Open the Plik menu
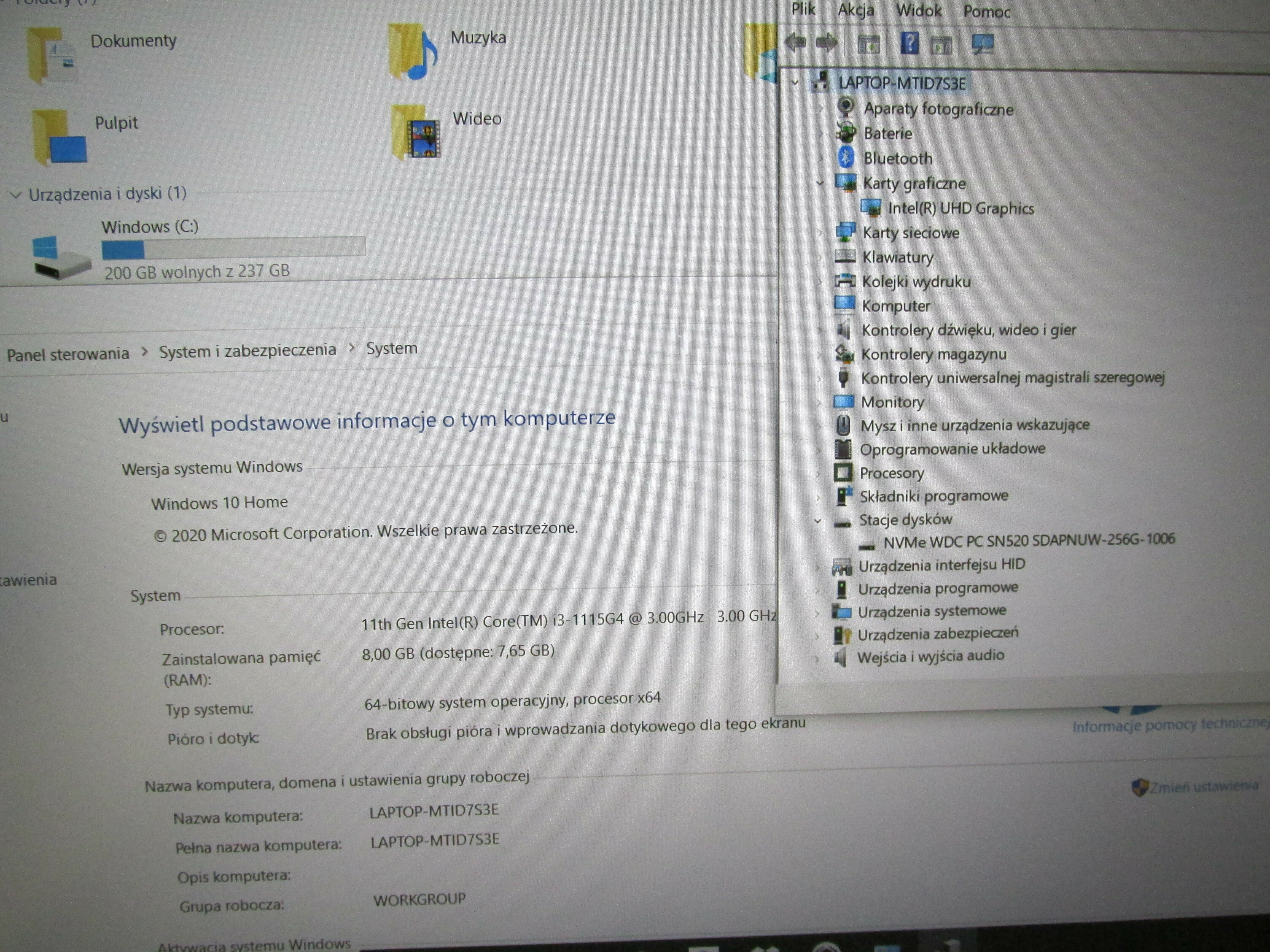The width and height of the screenshot is (1270, 952). coord(803,9)
